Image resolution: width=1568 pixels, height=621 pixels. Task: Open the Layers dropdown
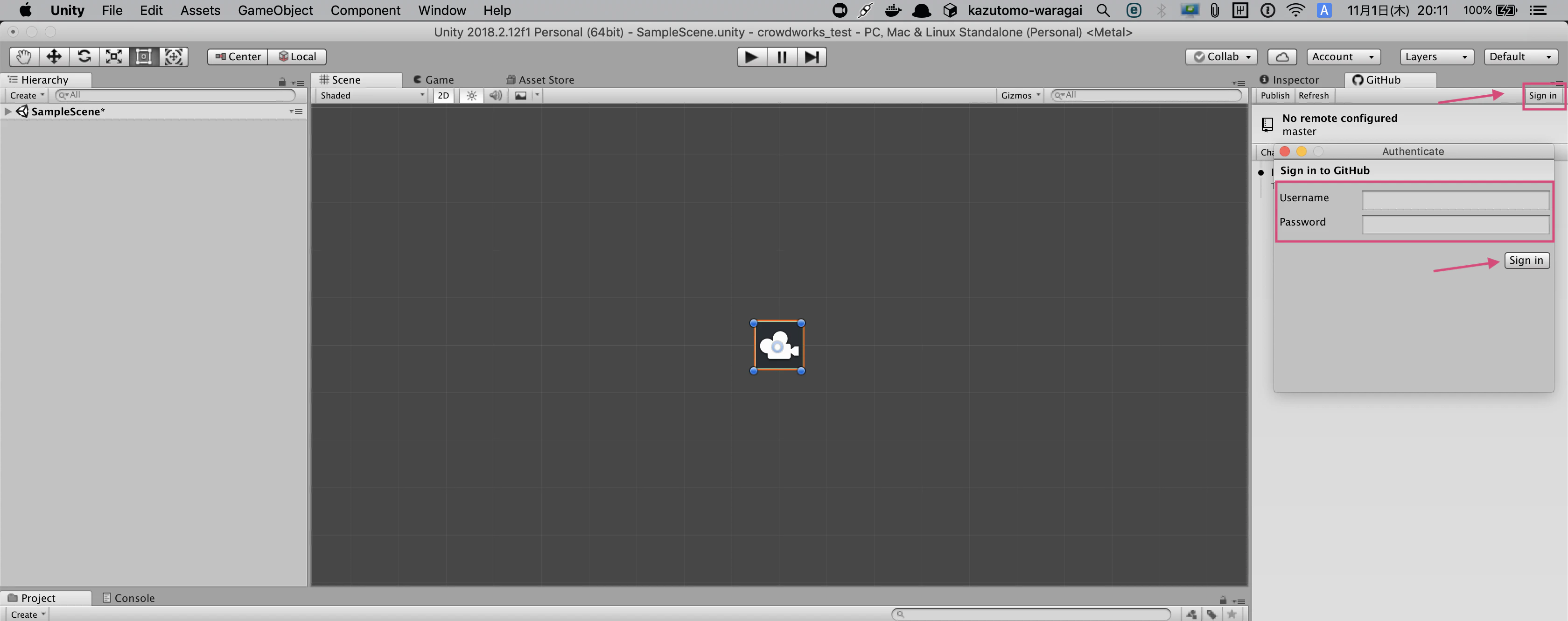[1436, 56]
